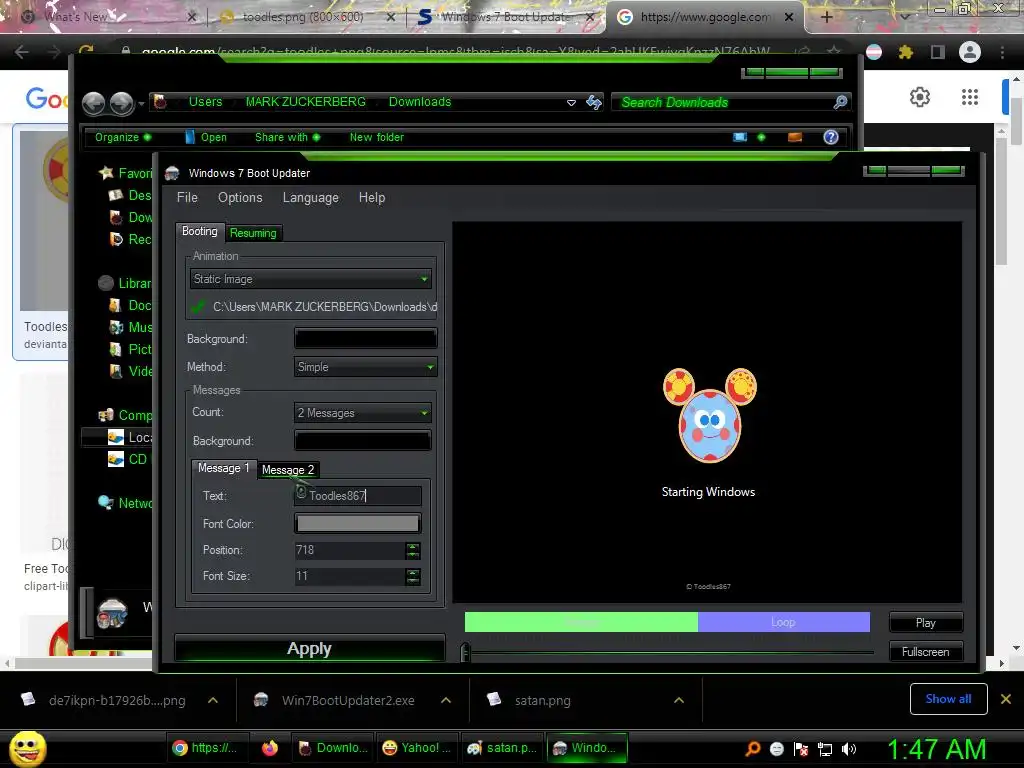This screenshot has height=768, width=1024.
Task: Select the Message 2 tab
Action: click(287, 470)
